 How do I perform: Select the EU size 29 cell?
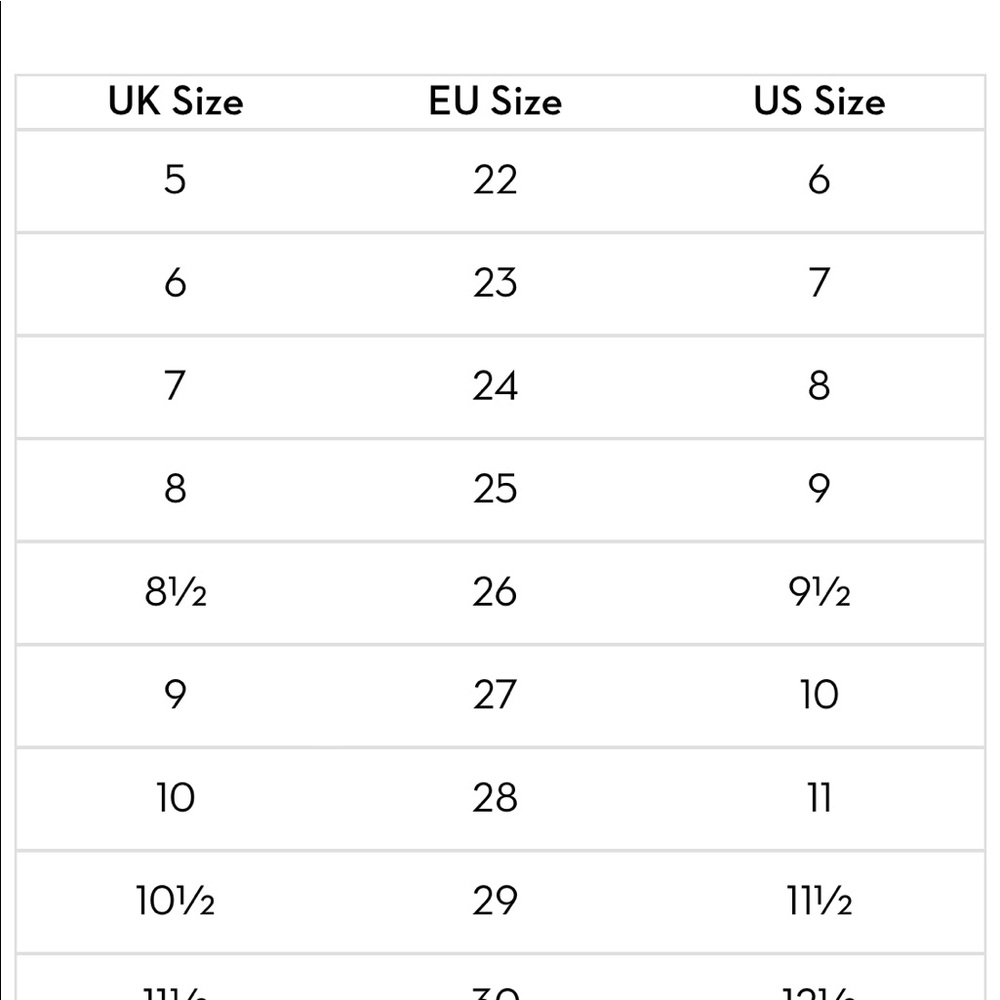click(x=495, y=901)
